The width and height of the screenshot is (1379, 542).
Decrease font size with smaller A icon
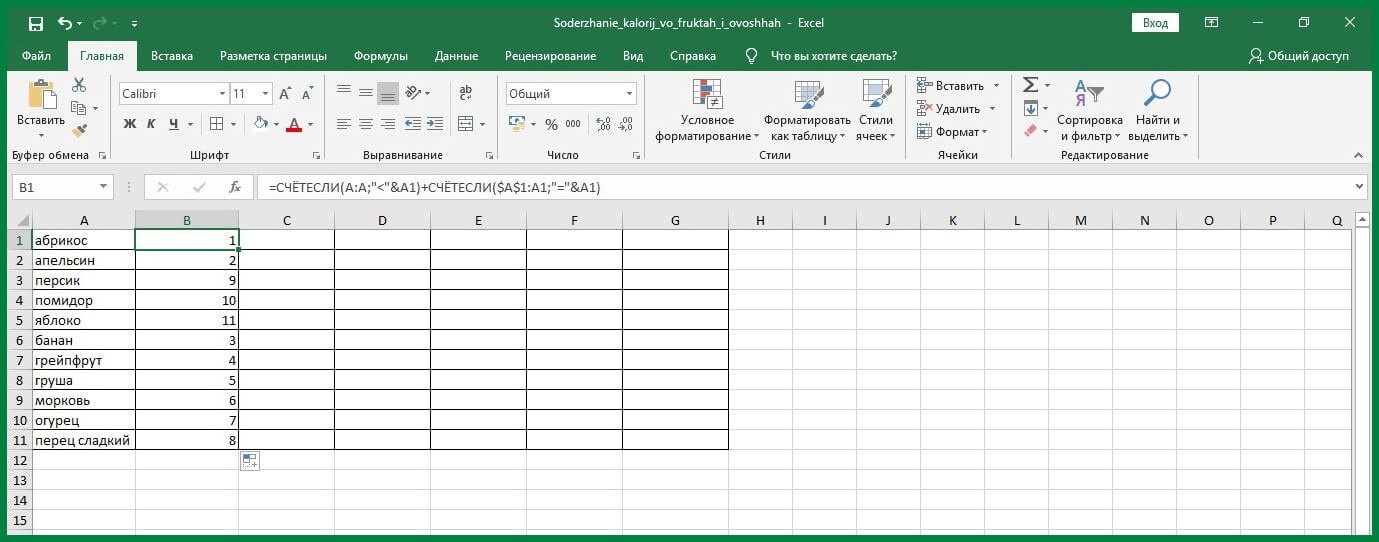(x=307, y=94)
